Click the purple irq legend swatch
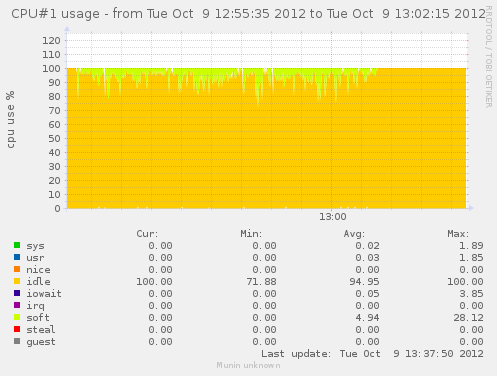 pyautogui.click(x=17, y=305)
